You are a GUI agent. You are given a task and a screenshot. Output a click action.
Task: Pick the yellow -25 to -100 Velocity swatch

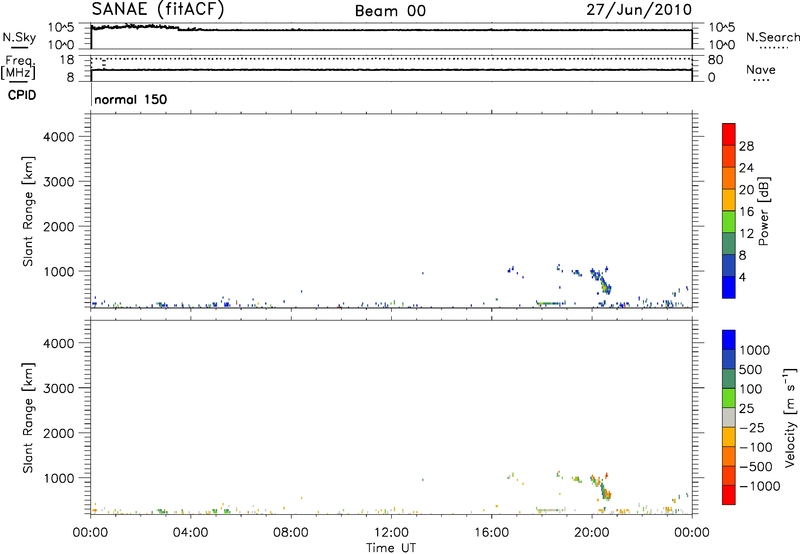(729, 437)
